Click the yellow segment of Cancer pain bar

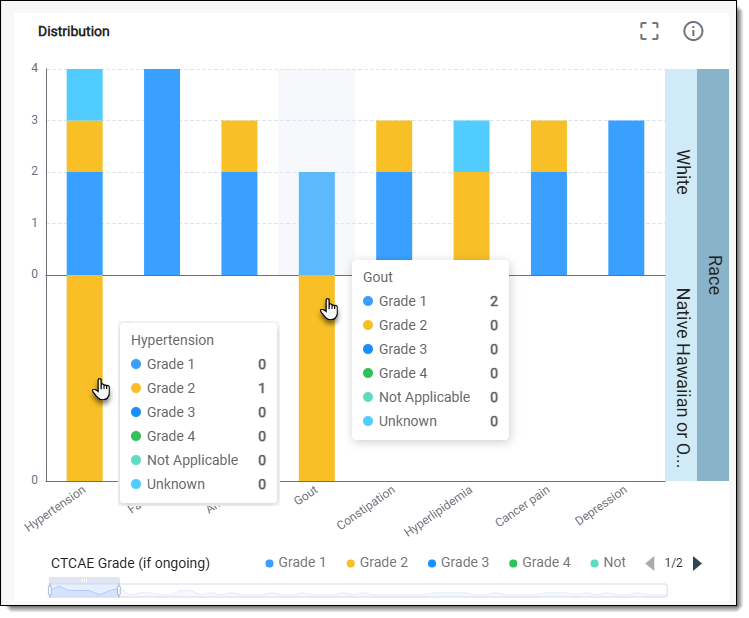click(549, 146)
